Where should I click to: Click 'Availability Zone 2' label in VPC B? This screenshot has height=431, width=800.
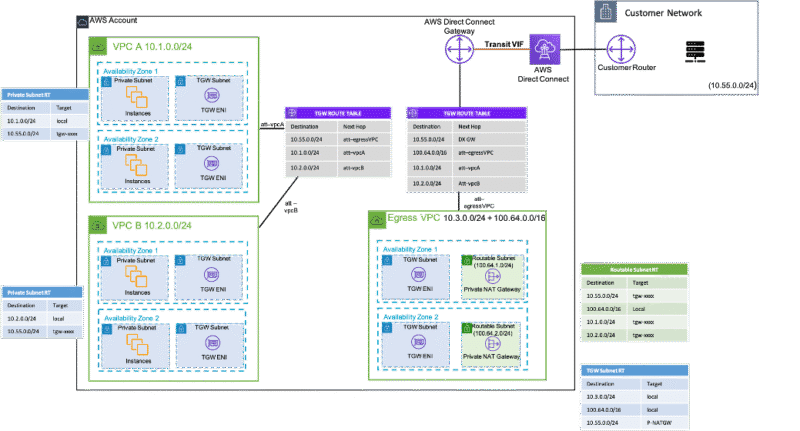point(132,318)
